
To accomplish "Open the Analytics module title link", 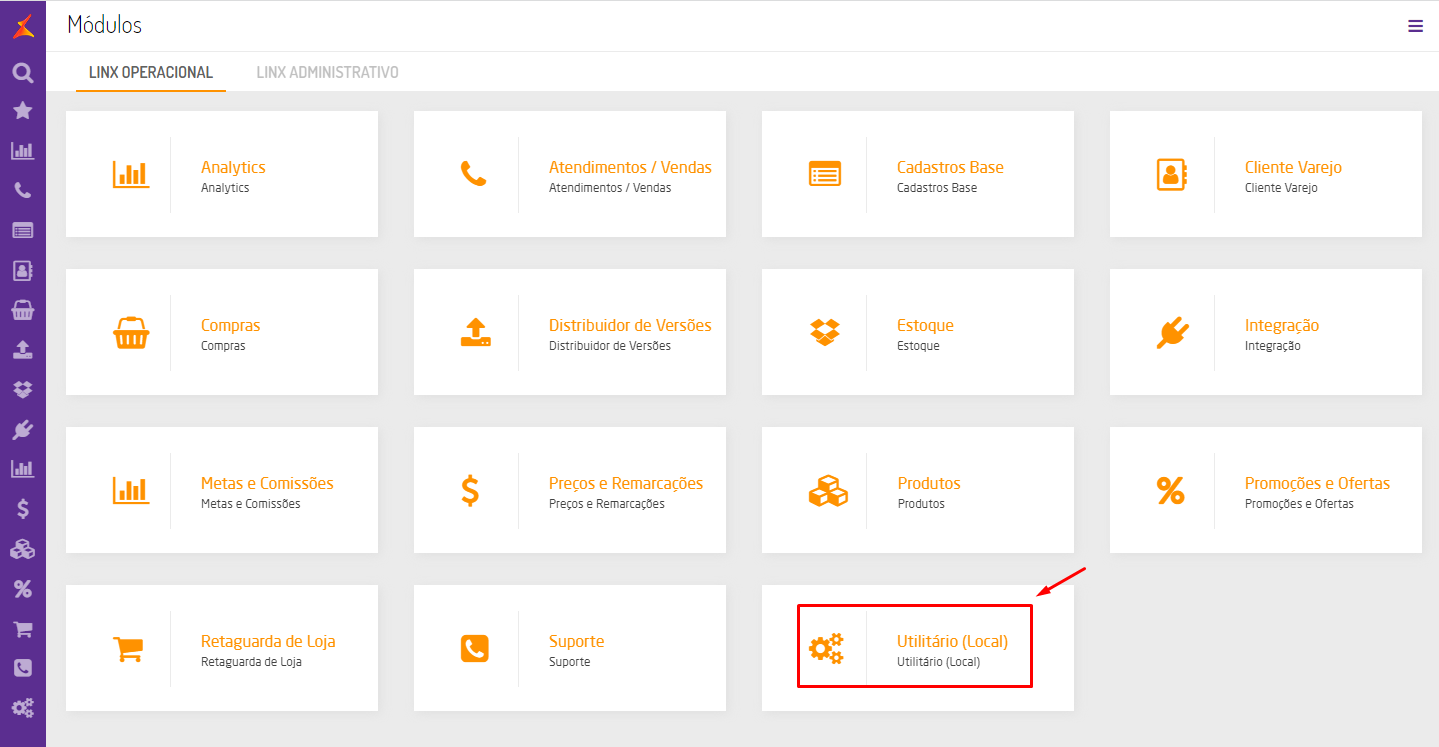I will (x=233, y=167).
